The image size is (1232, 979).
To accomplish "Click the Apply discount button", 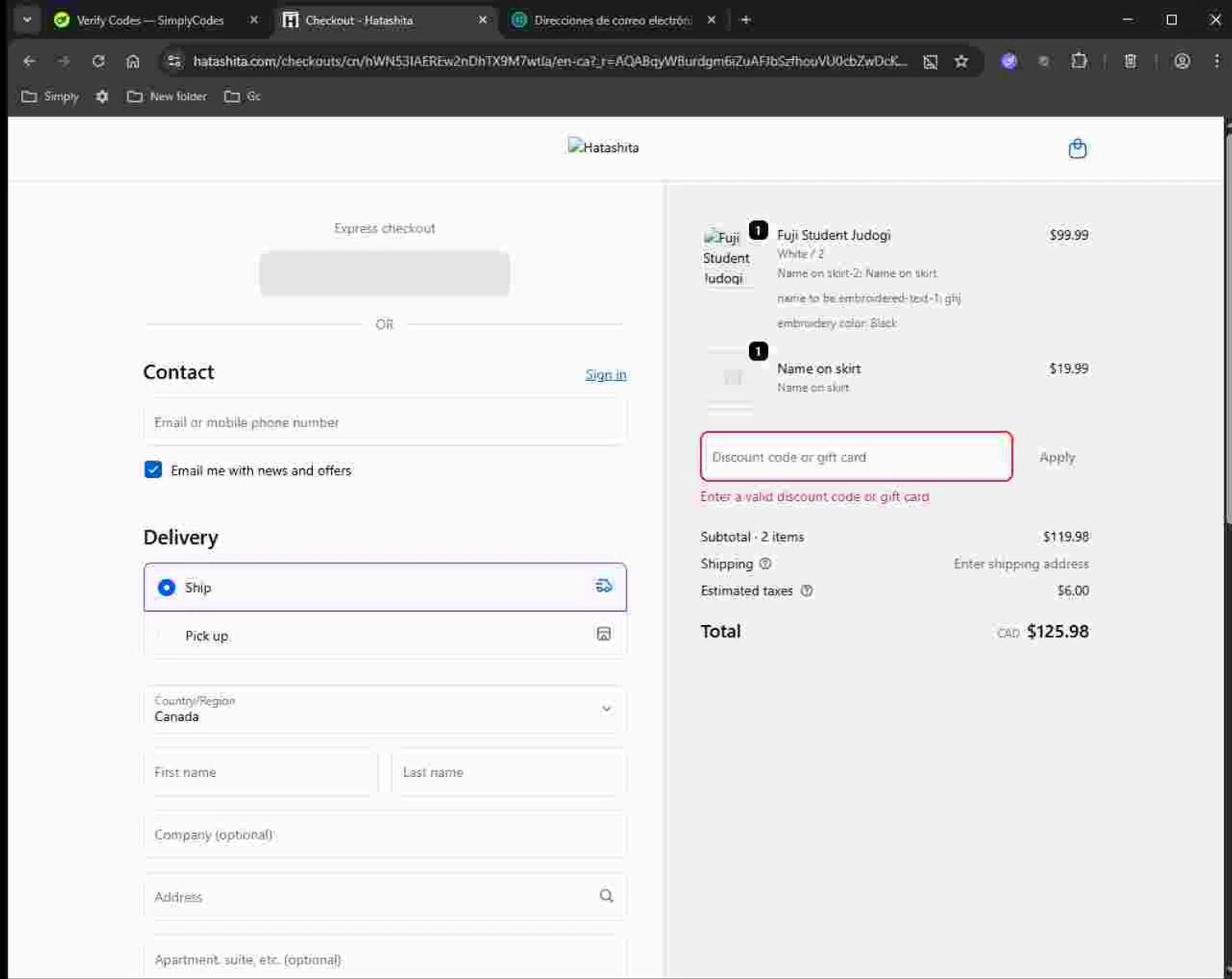I will coord(1057,457).
